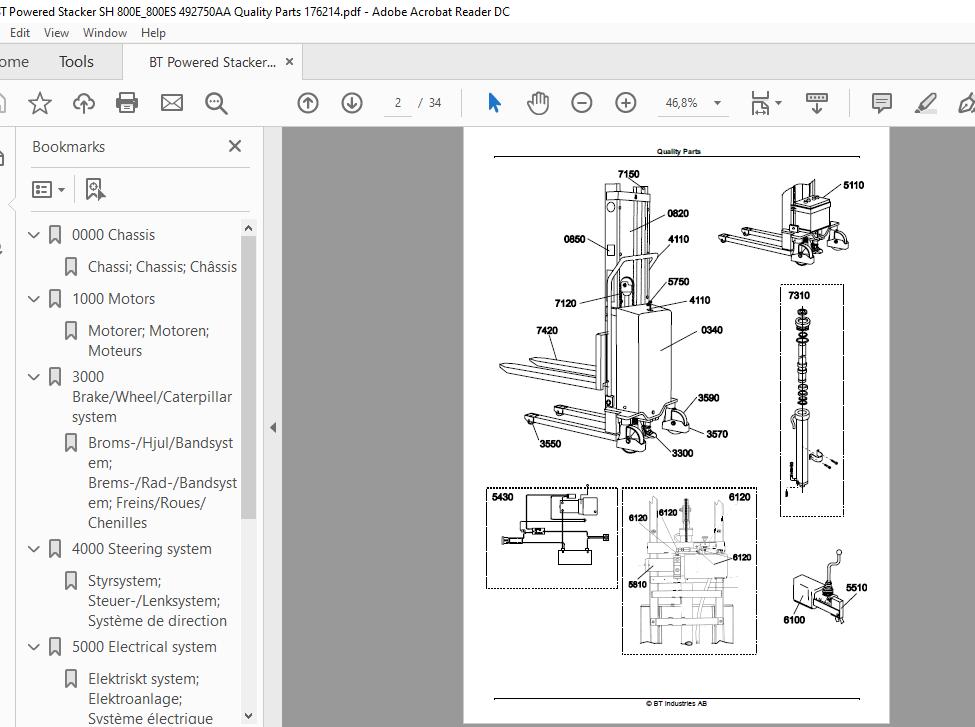Click the zoom in plus icon

pos(626,103)
